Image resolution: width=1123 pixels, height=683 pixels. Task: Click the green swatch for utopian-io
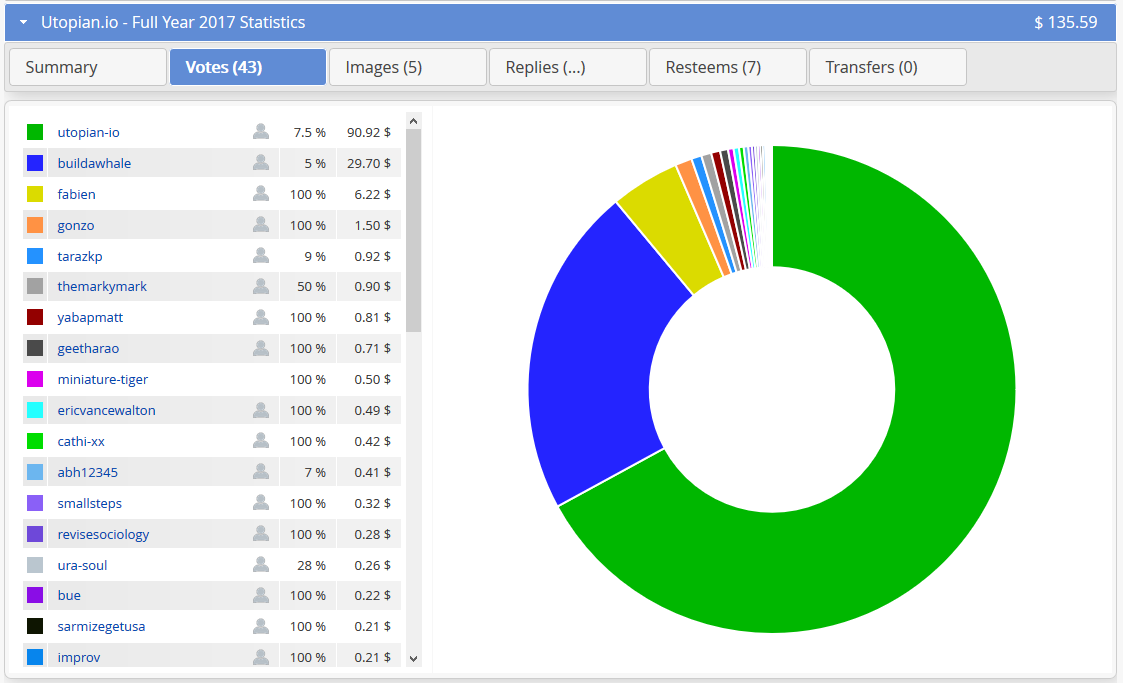(35, 132)
